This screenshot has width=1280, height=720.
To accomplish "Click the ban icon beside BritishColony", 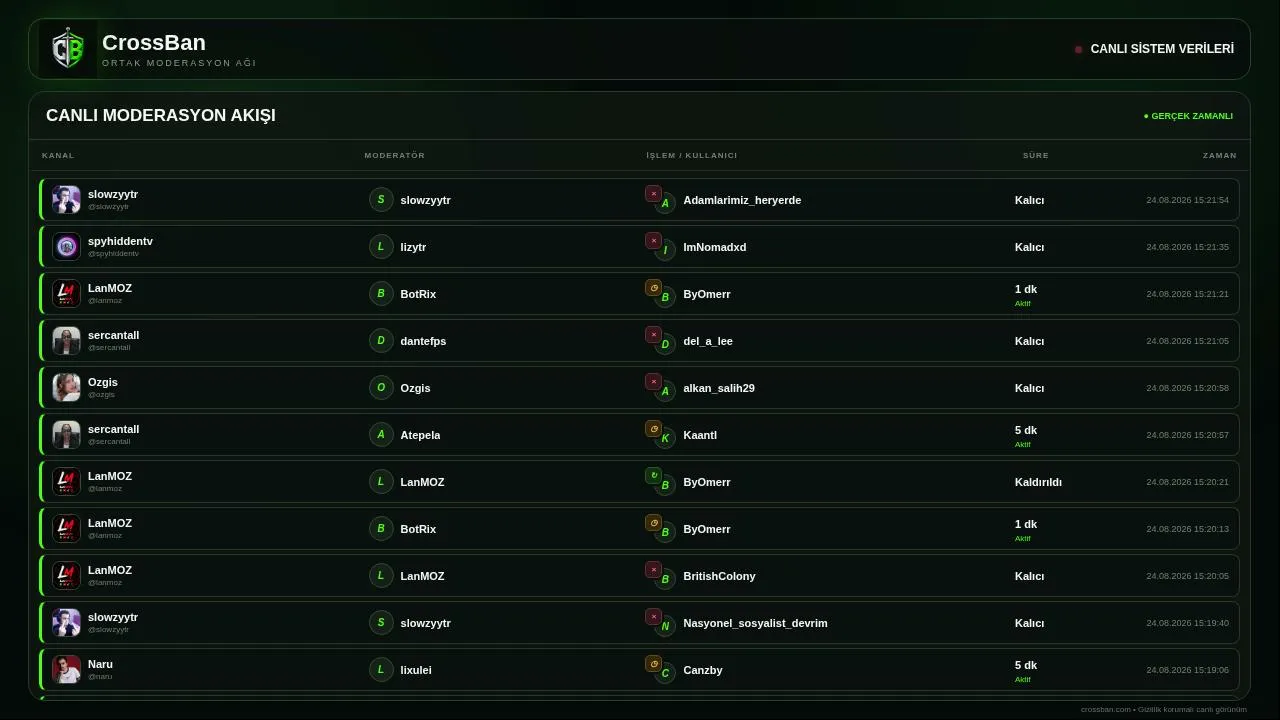I will 653,570.
